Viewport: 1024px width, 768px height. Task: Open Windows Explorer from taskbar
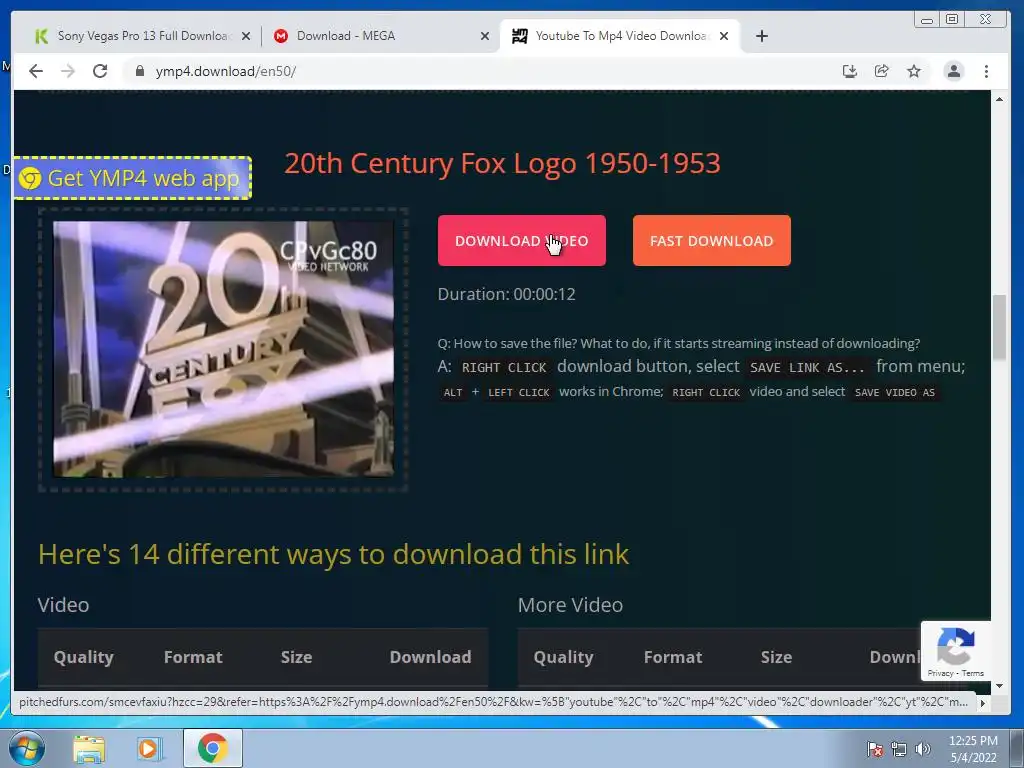pyautogui.click(x=89, y=749)
